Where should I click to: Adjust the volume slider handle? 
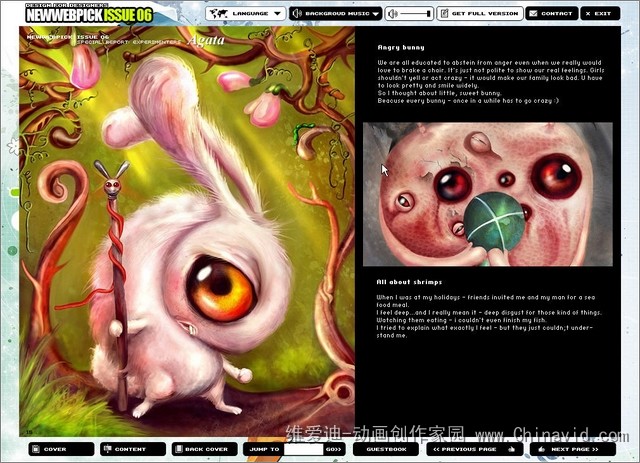[428, 14]
